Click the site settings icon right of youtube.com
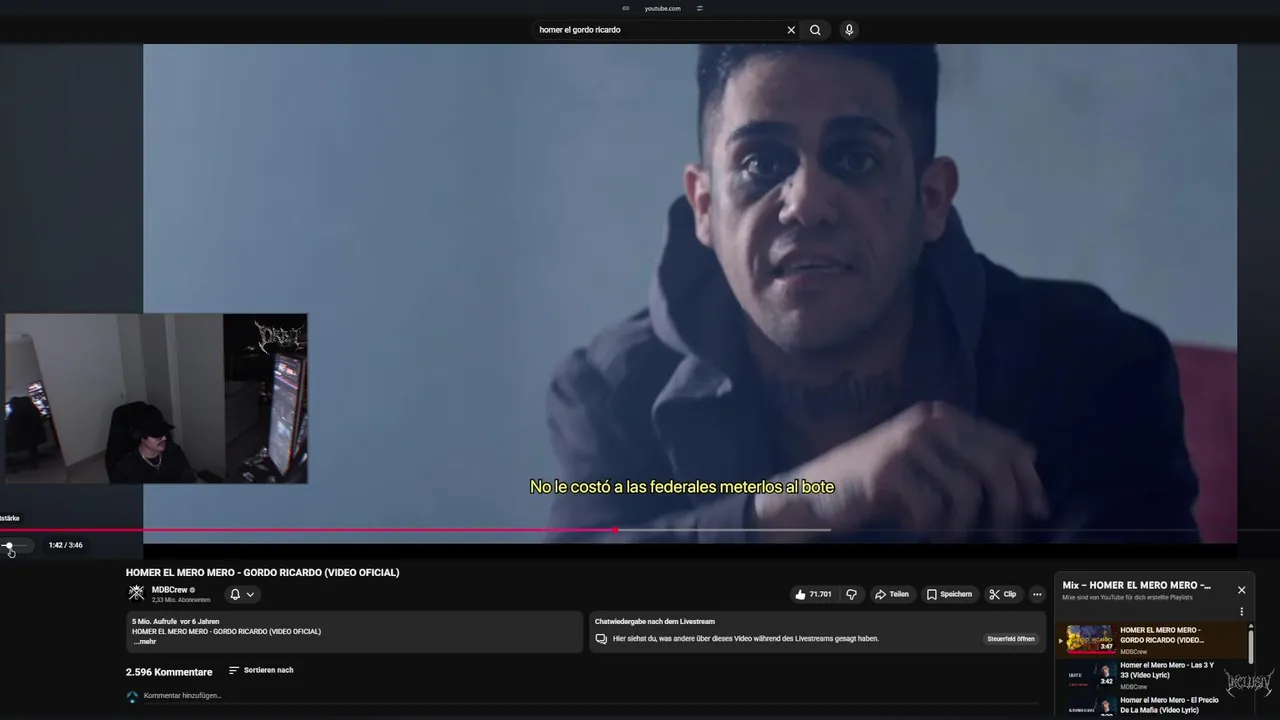1280x720 pixels. [699, 8]
